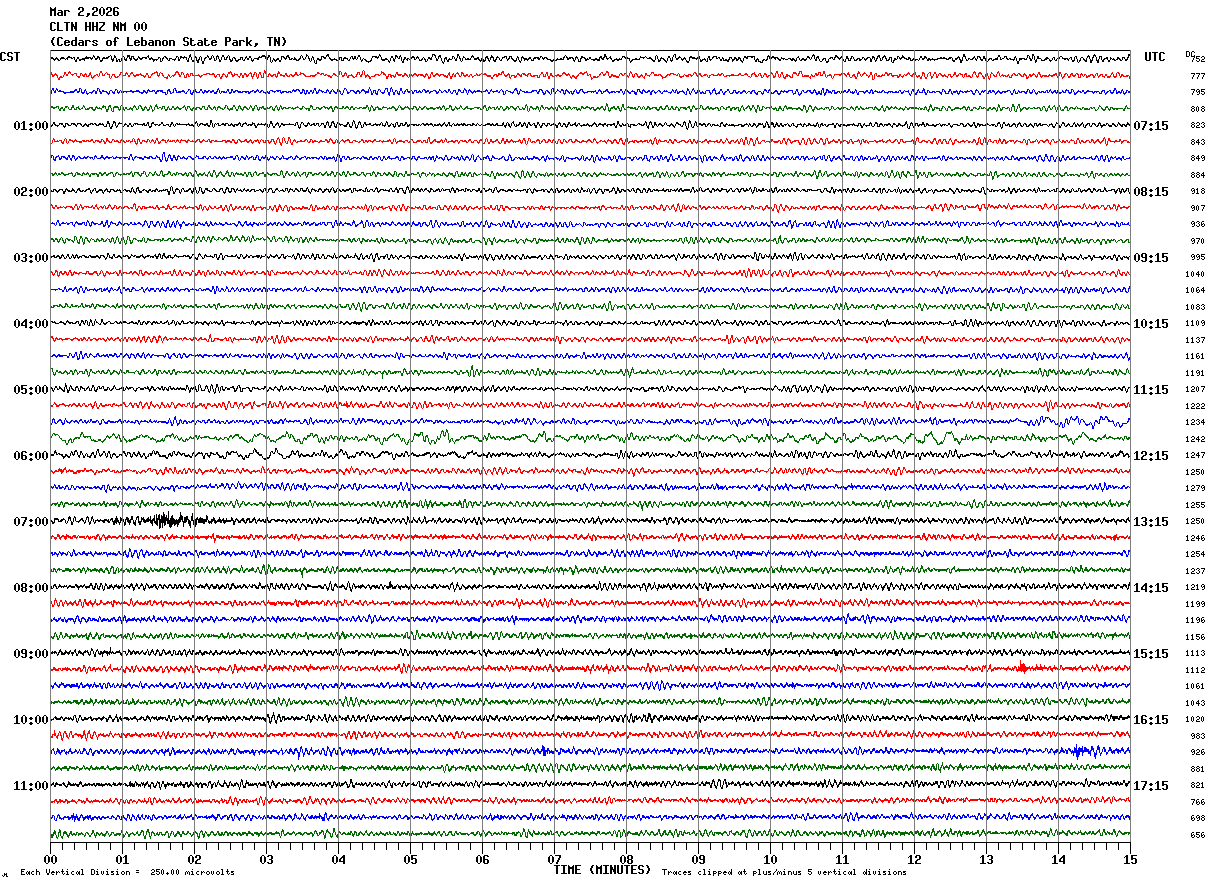Click minute tick '13' on time axis
Screen dimensions: 1210x886
pyautogui.click(x=987, y=859)
